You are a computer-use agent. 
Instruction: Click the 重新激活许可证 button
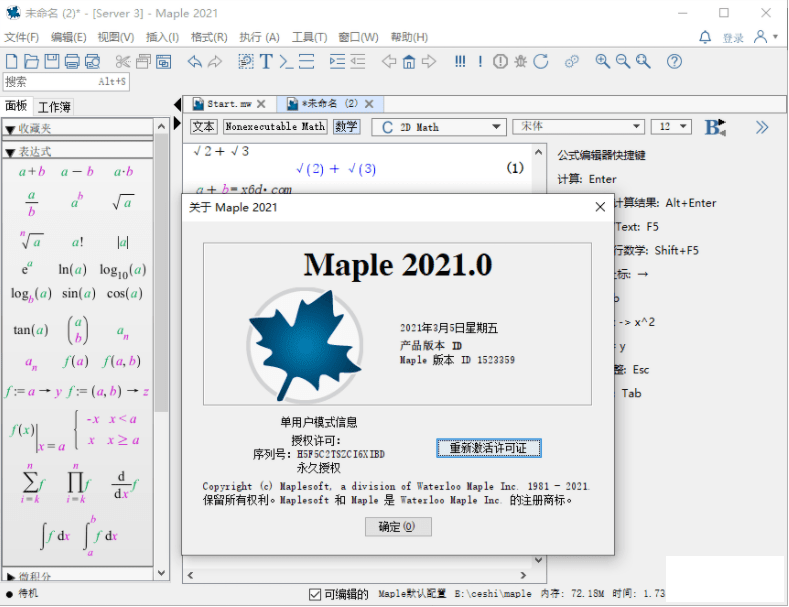(x=489, y=448)
